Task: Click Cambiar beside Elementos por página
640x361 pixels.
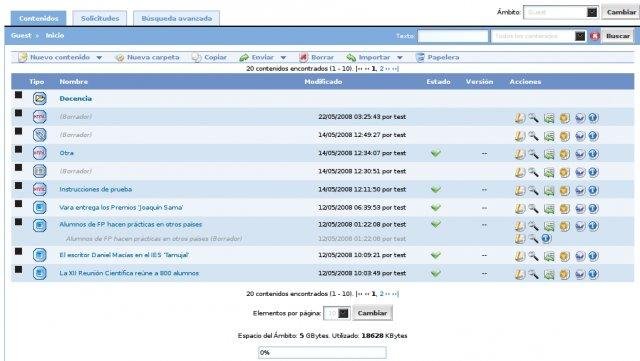Action: coord(372,313)
